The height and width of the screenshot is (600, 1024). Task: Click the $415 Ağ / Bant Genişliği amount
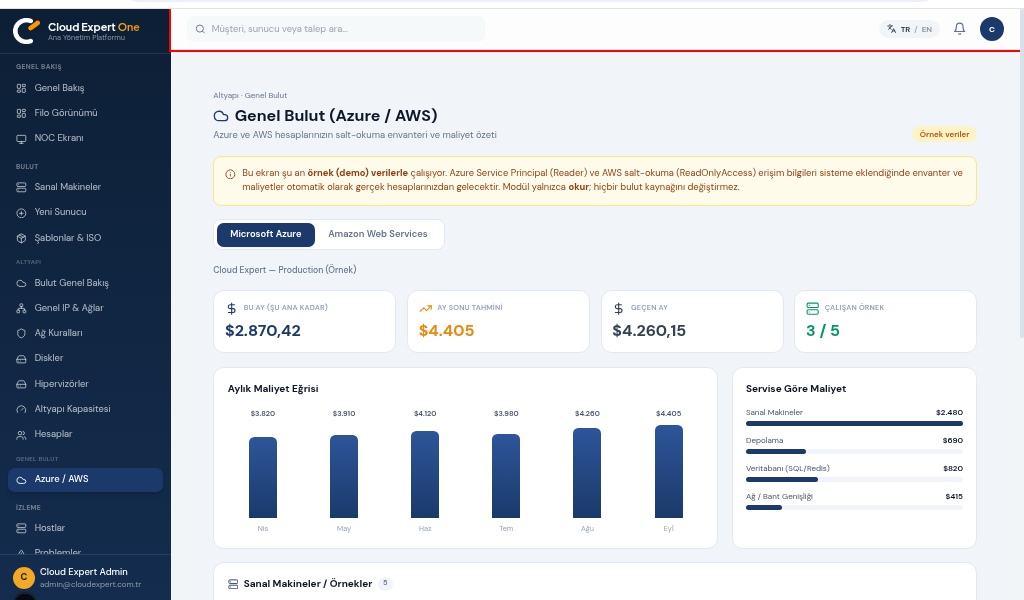tap(954, 497)
